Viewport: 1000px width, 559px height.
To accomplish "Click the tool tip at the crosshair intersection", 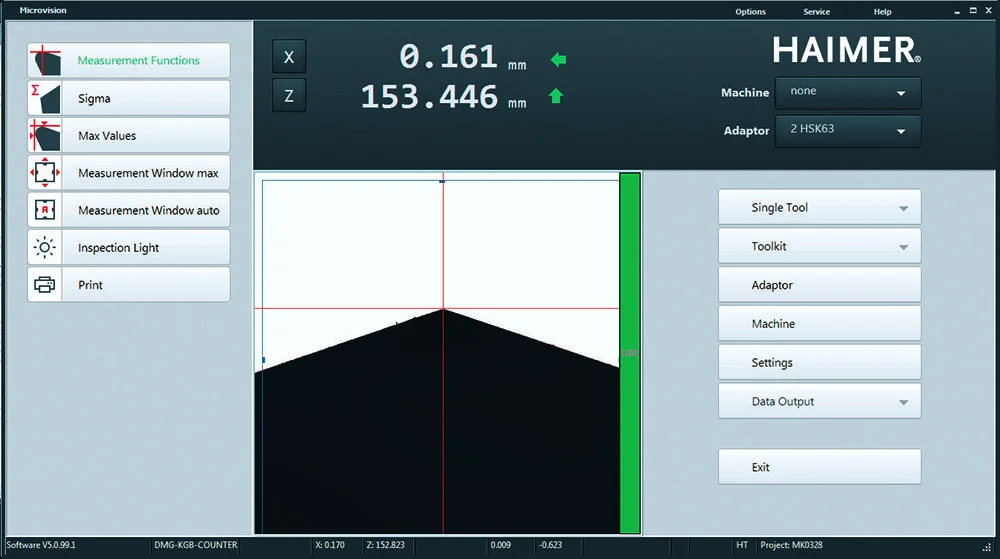I will [443, 309].
